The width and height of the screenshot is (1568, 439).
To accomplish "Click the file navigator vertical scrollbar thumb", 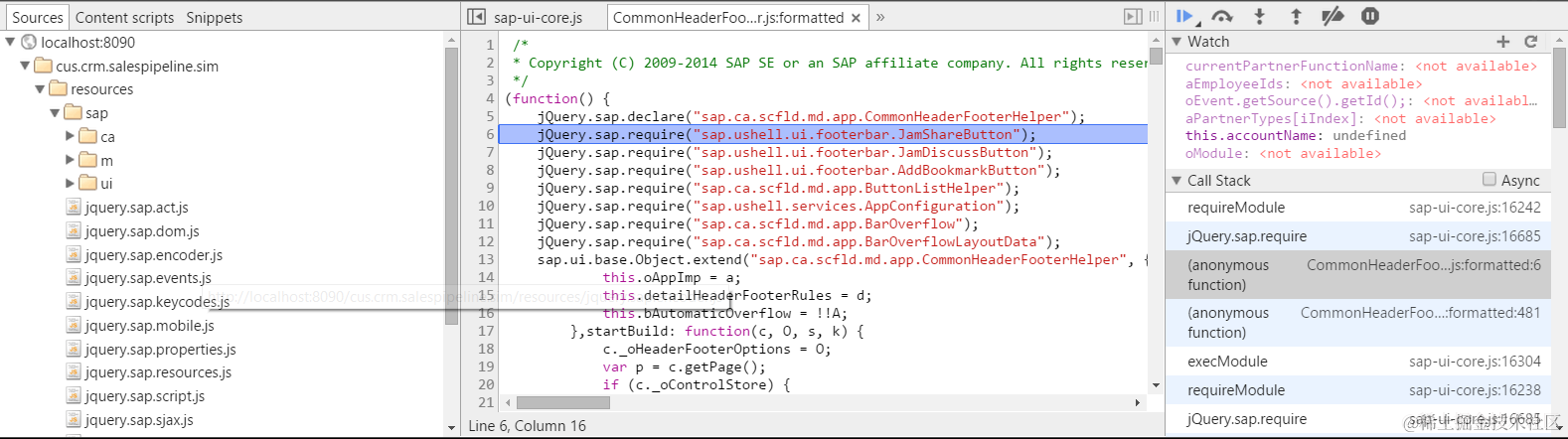I will point(451,186).
